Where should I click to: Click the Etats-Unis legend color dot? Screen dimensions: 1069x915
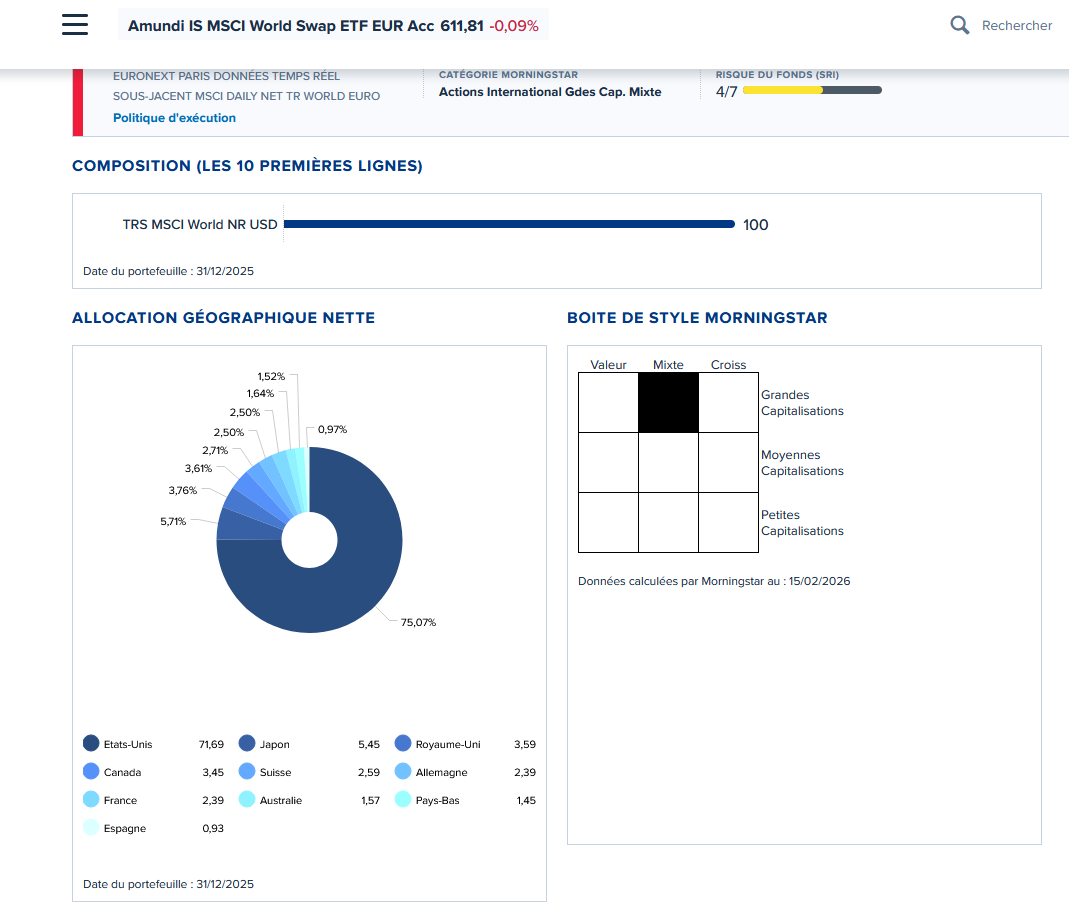[x=91, y=744]
